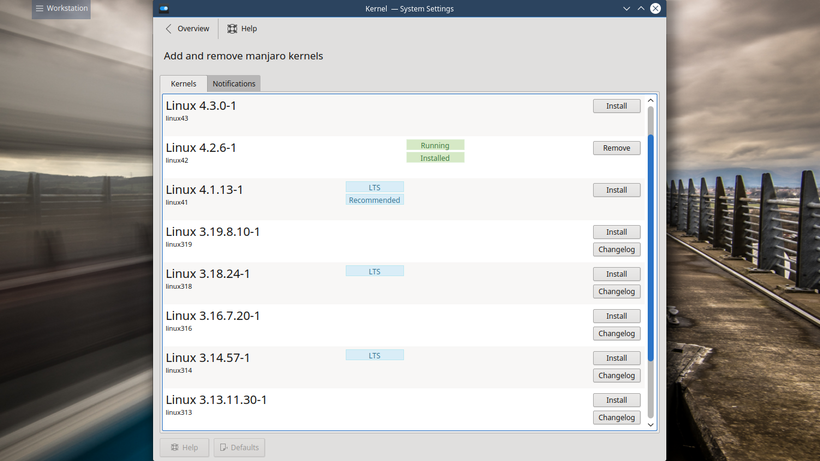Switch to the Notifications tab
The image size is (820, 461).
[234, 84]
